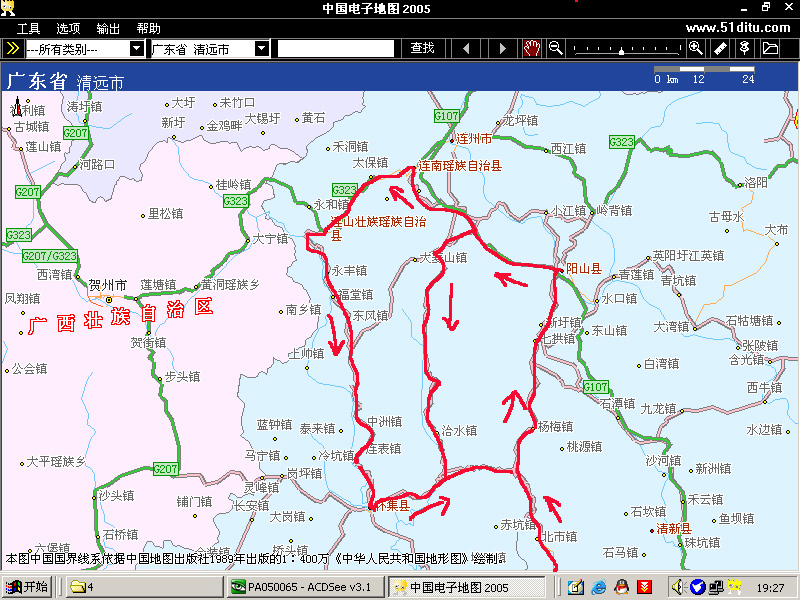Click 中洲镇 label on map
The image size is (800, 600).
point(385,422)
